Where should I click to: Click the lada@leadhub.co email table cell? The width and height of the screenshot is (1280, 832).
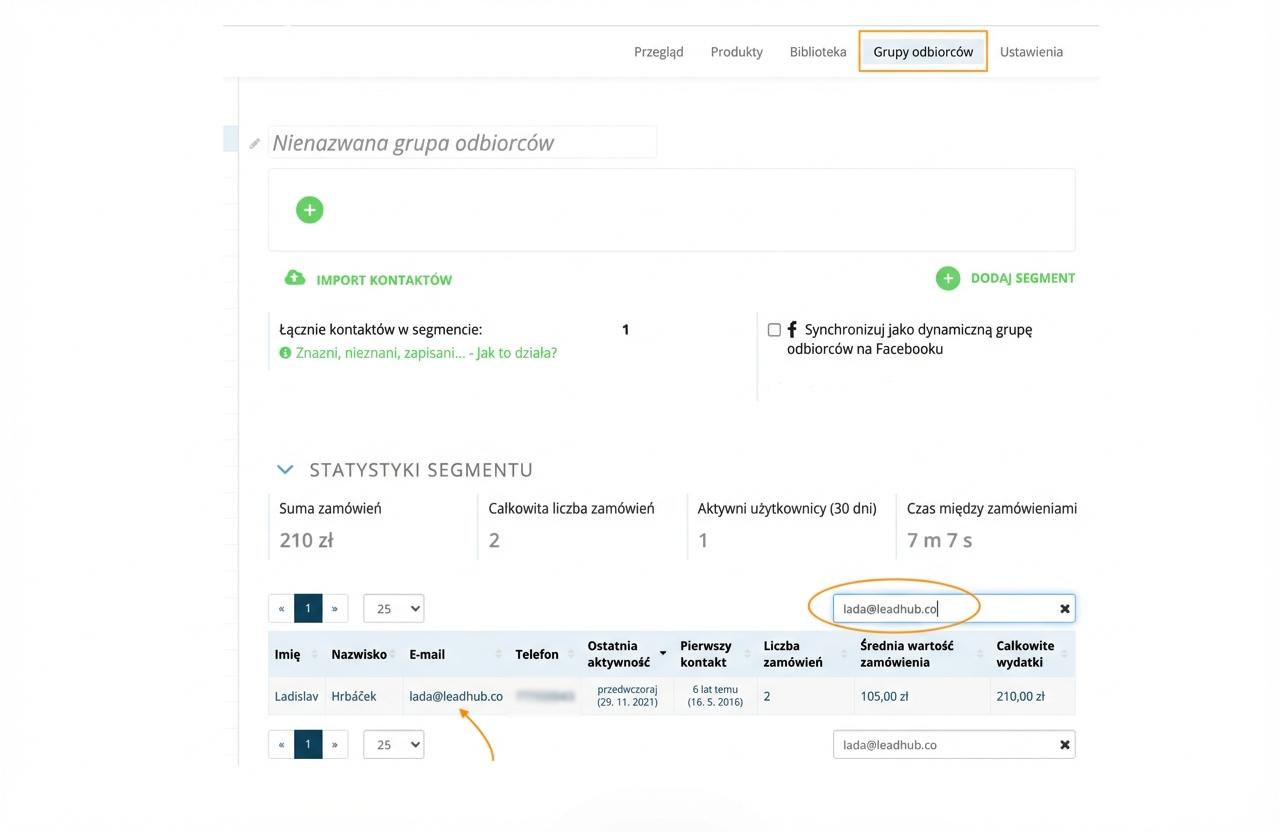coord(456,696)
